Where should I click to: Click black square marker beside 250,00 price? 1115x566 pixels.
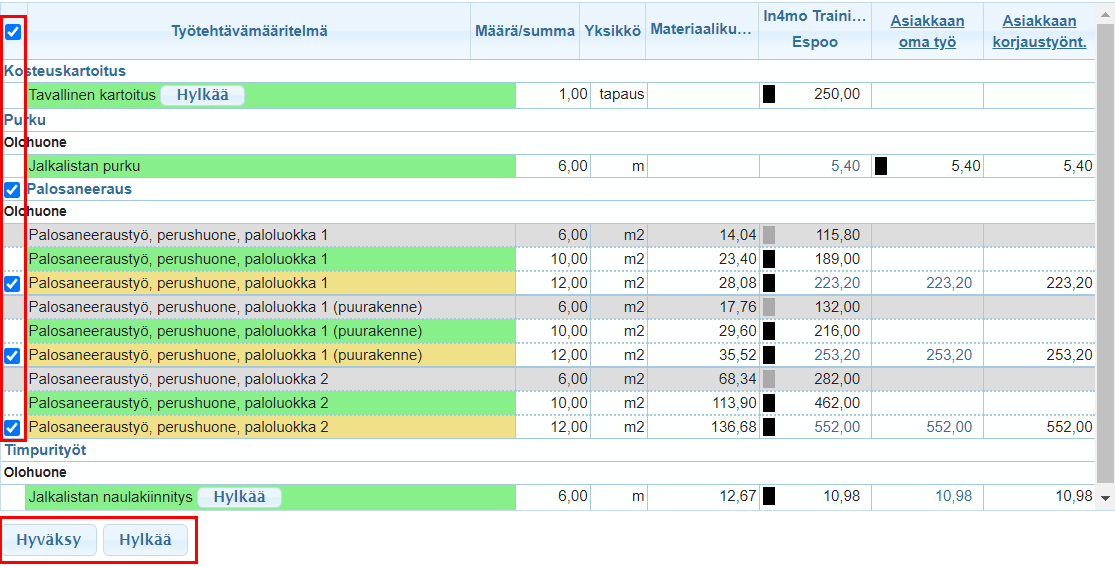(769, 94)
